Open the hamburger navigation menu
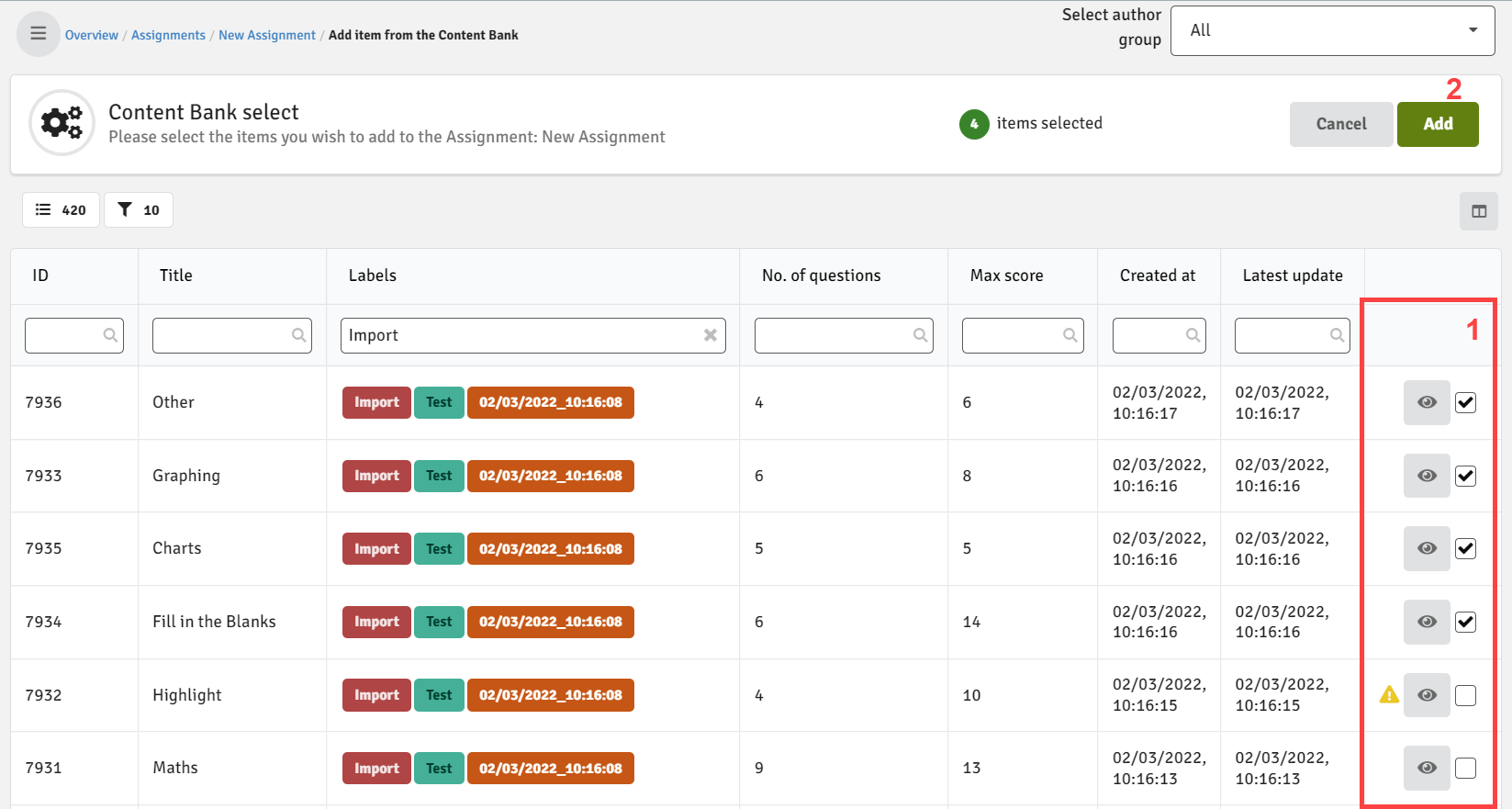 coord(38,34)
